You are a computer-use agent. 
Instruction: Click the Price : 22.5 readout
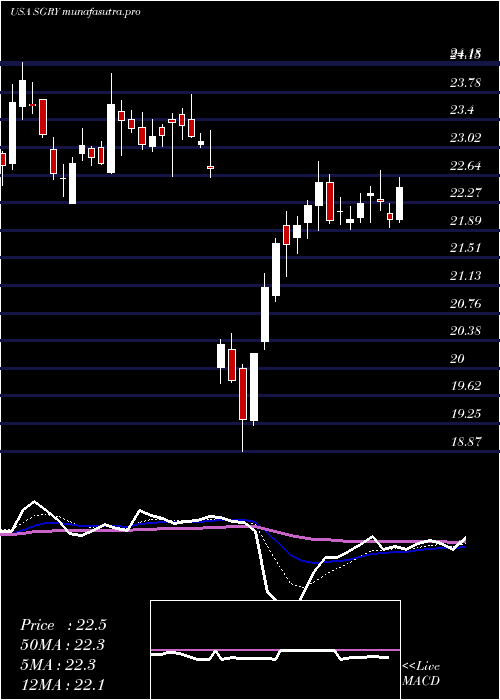[63, 625]
